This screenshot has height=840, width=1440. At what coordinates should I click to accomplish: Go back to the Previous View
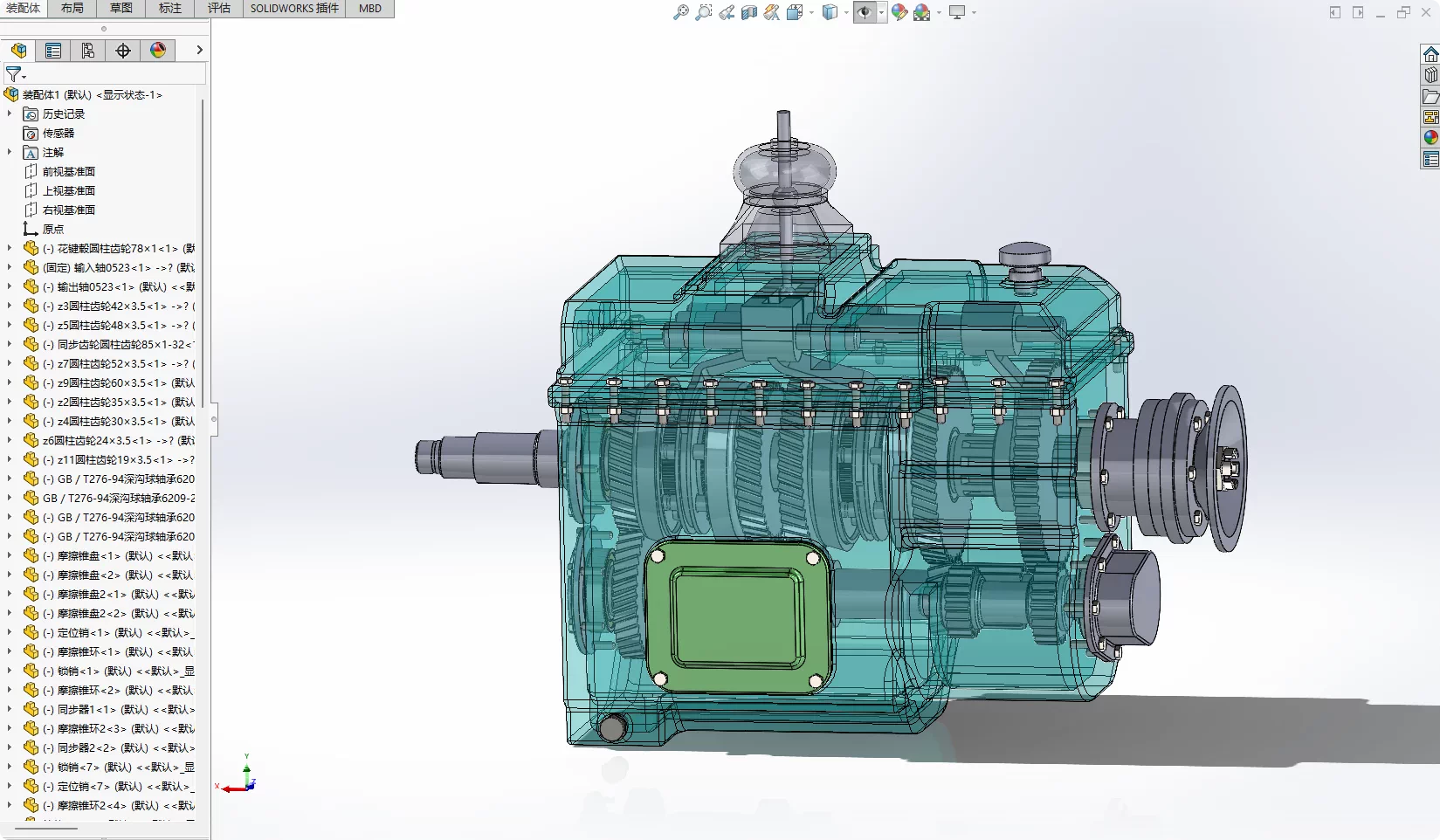click(727, 12)
